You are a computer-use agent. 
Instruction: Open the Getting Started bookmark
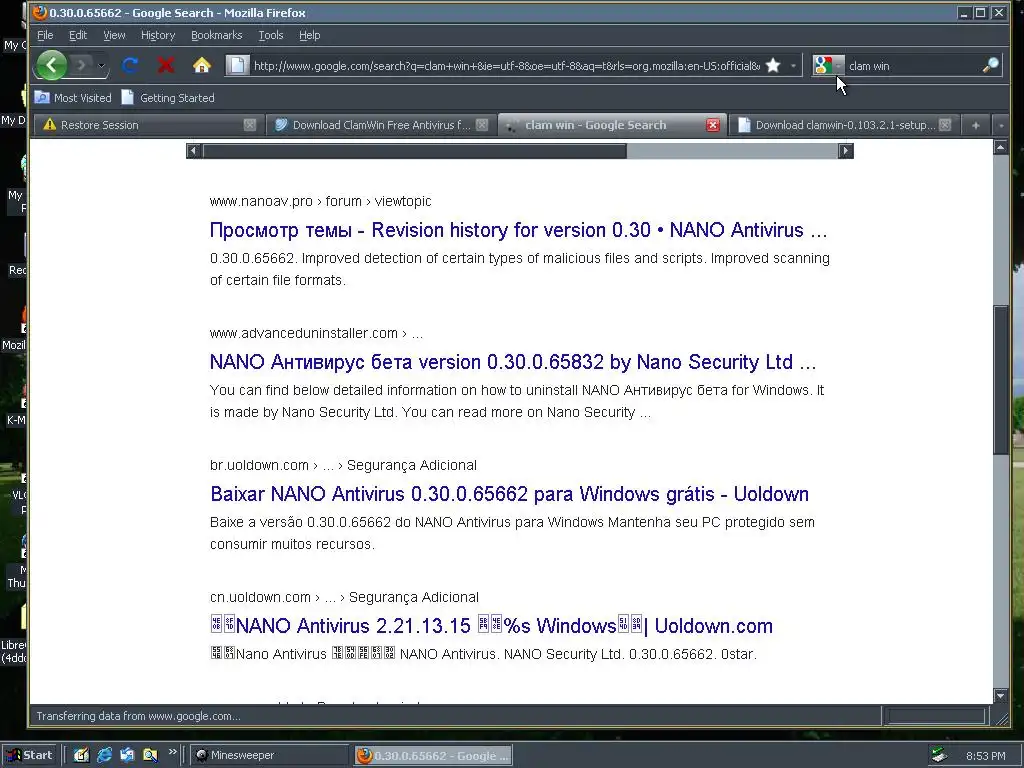pos(168,98)
